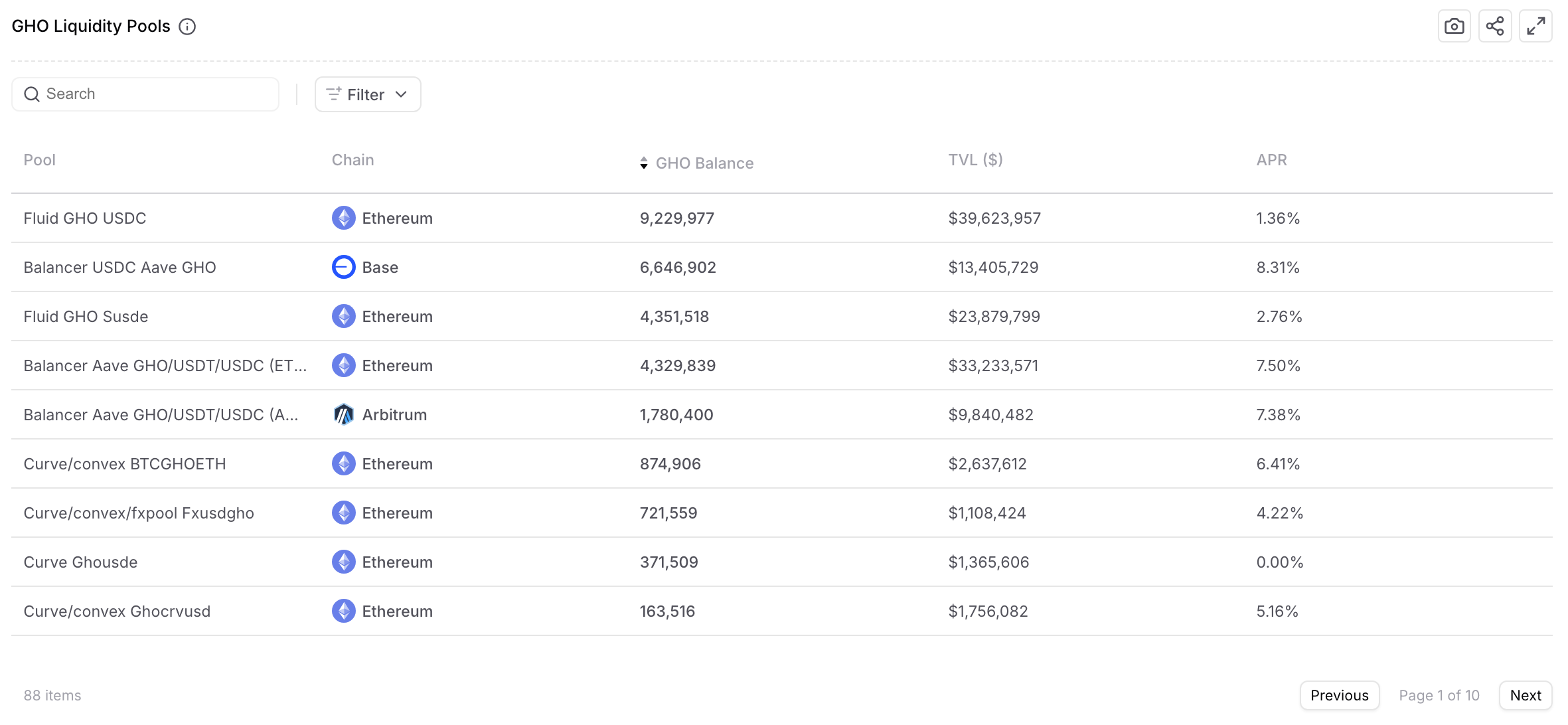The image size is (1568, 725).
Task: Open Curve/convex BTCGHOETH pool entry
Action: (125, 464)
